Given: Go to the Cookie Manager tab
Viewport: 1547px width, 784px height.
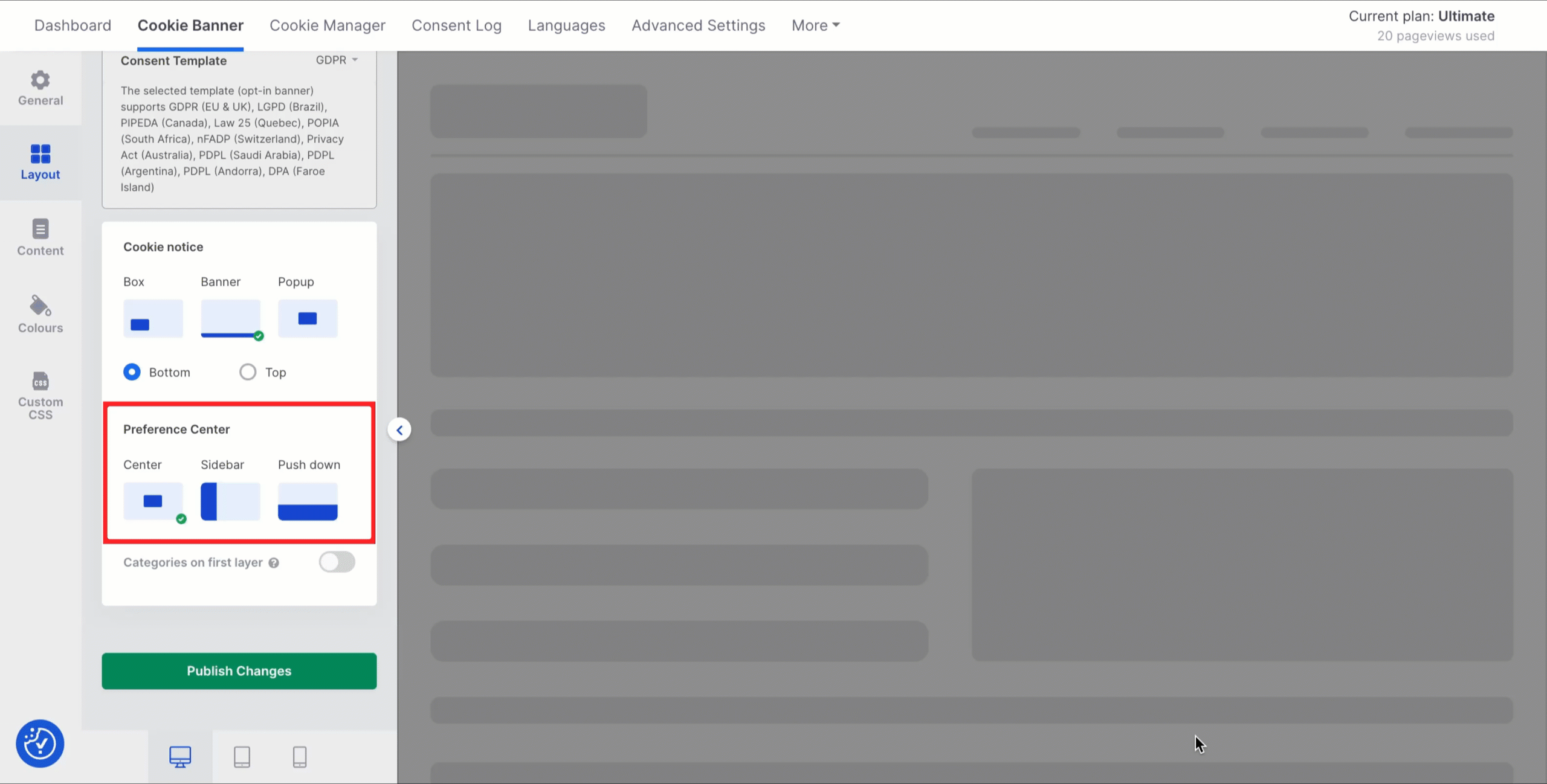Looking at the screenshot, I should (327, 25).
